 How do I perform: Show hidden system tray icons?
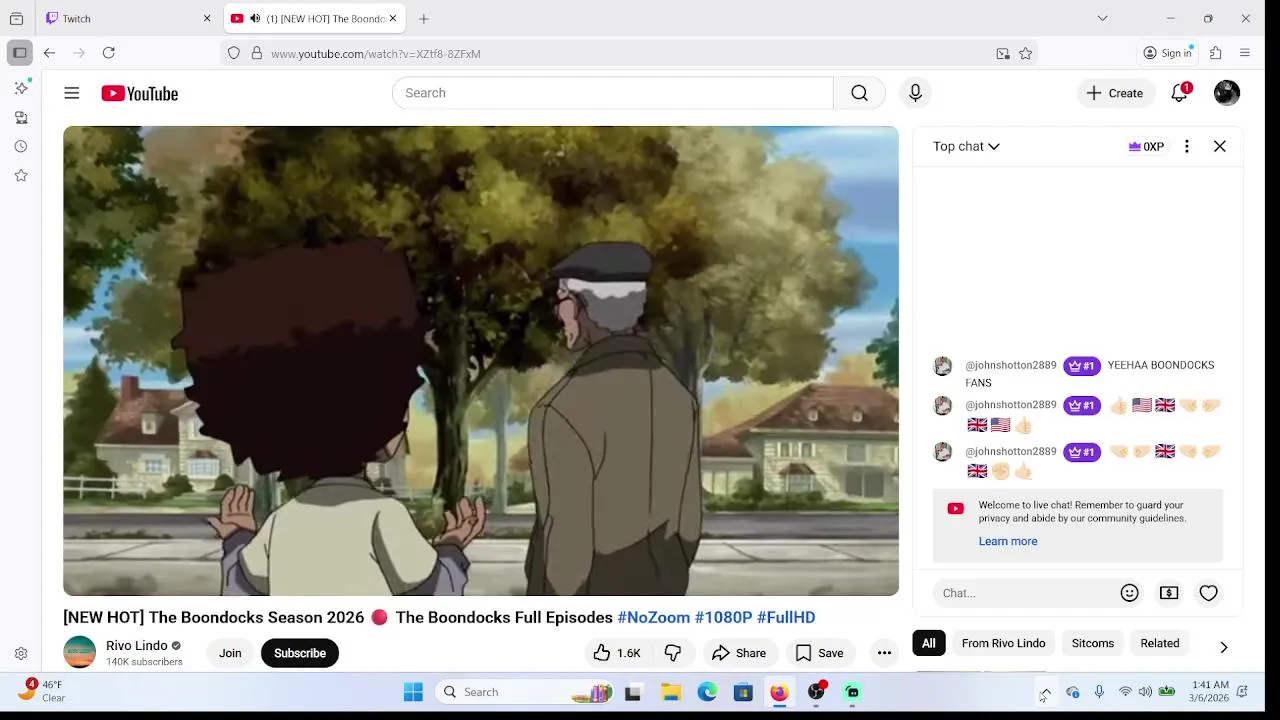(1045, 692)
